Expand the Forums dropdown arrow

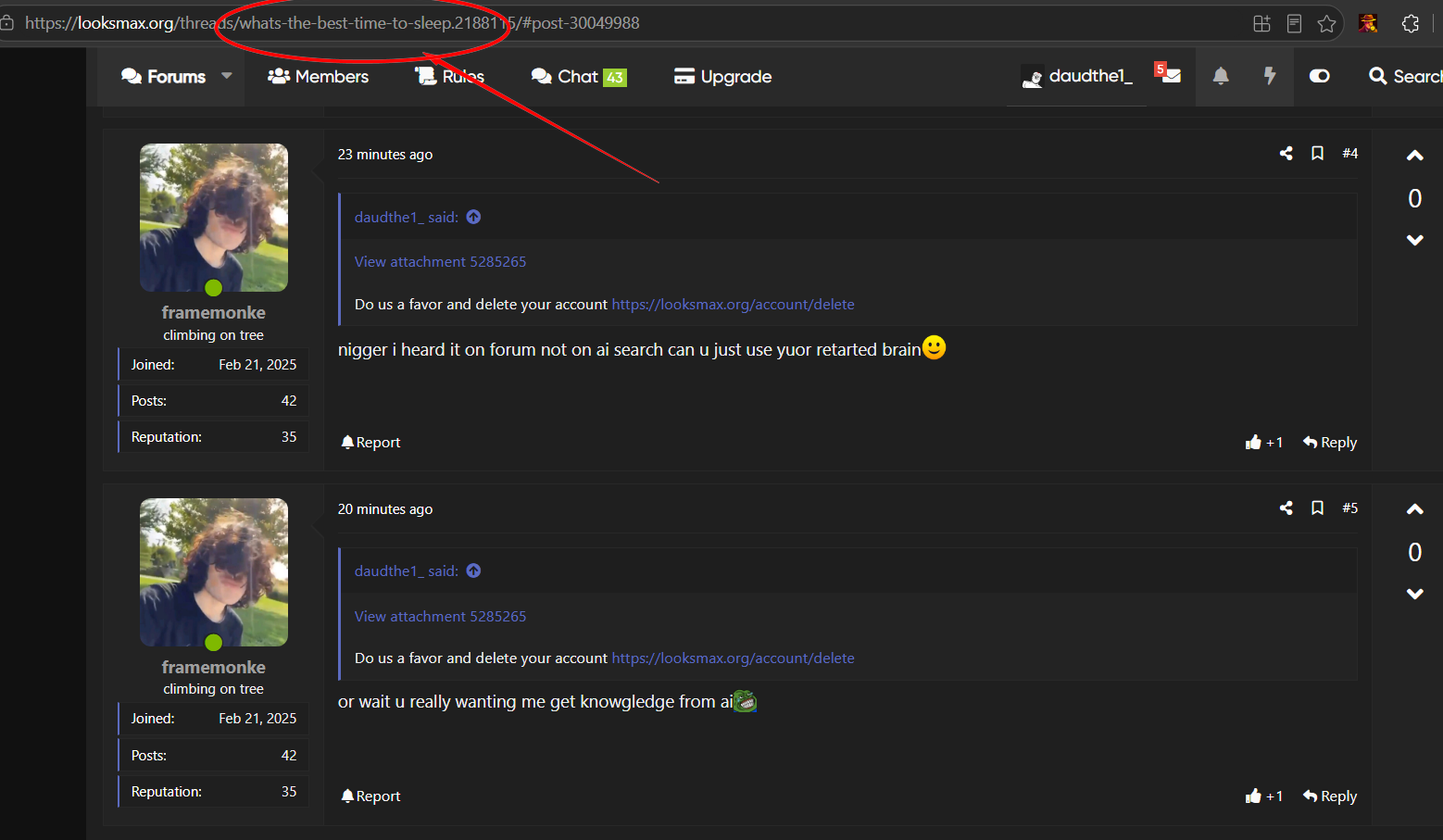click(x=227, y=76)
